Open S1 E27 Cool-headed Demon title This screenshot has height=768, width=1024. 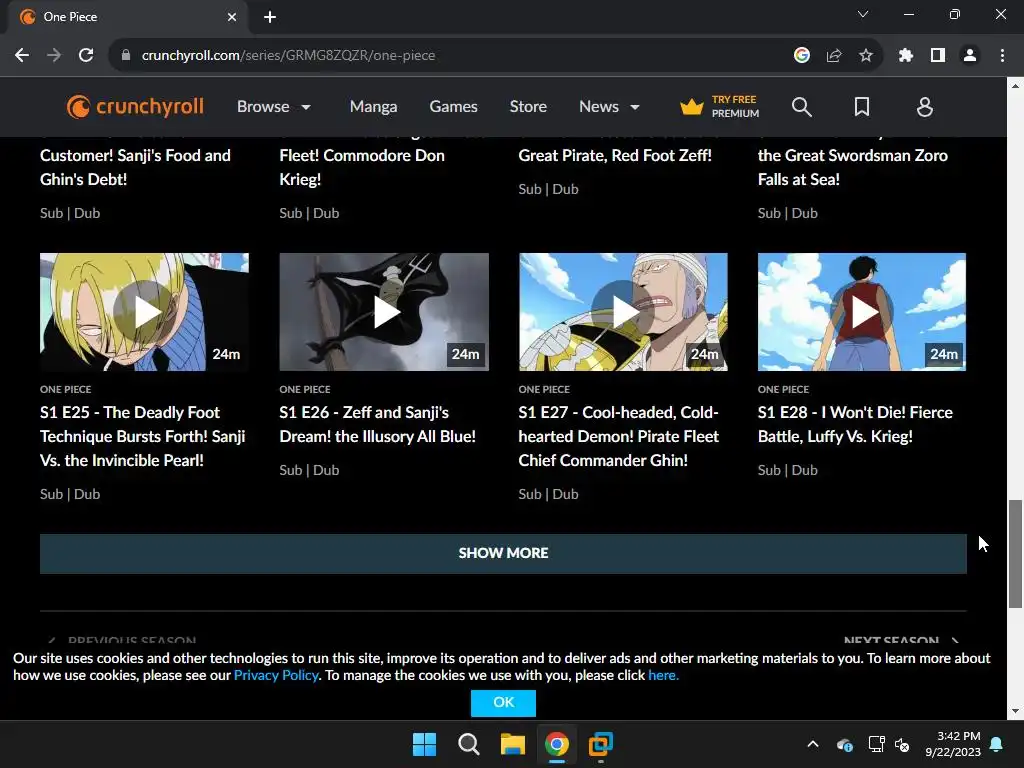618,436
